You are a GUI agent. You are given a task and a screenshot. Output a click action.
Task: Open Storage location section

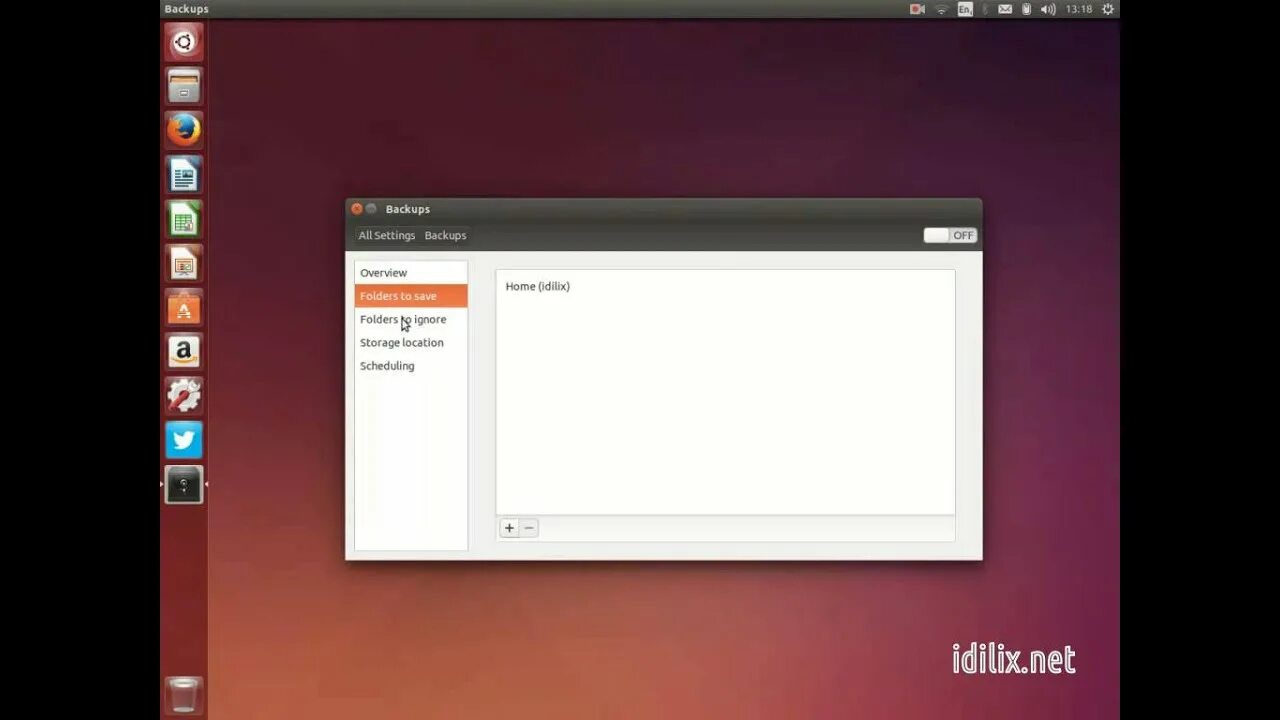coord(411,342)
